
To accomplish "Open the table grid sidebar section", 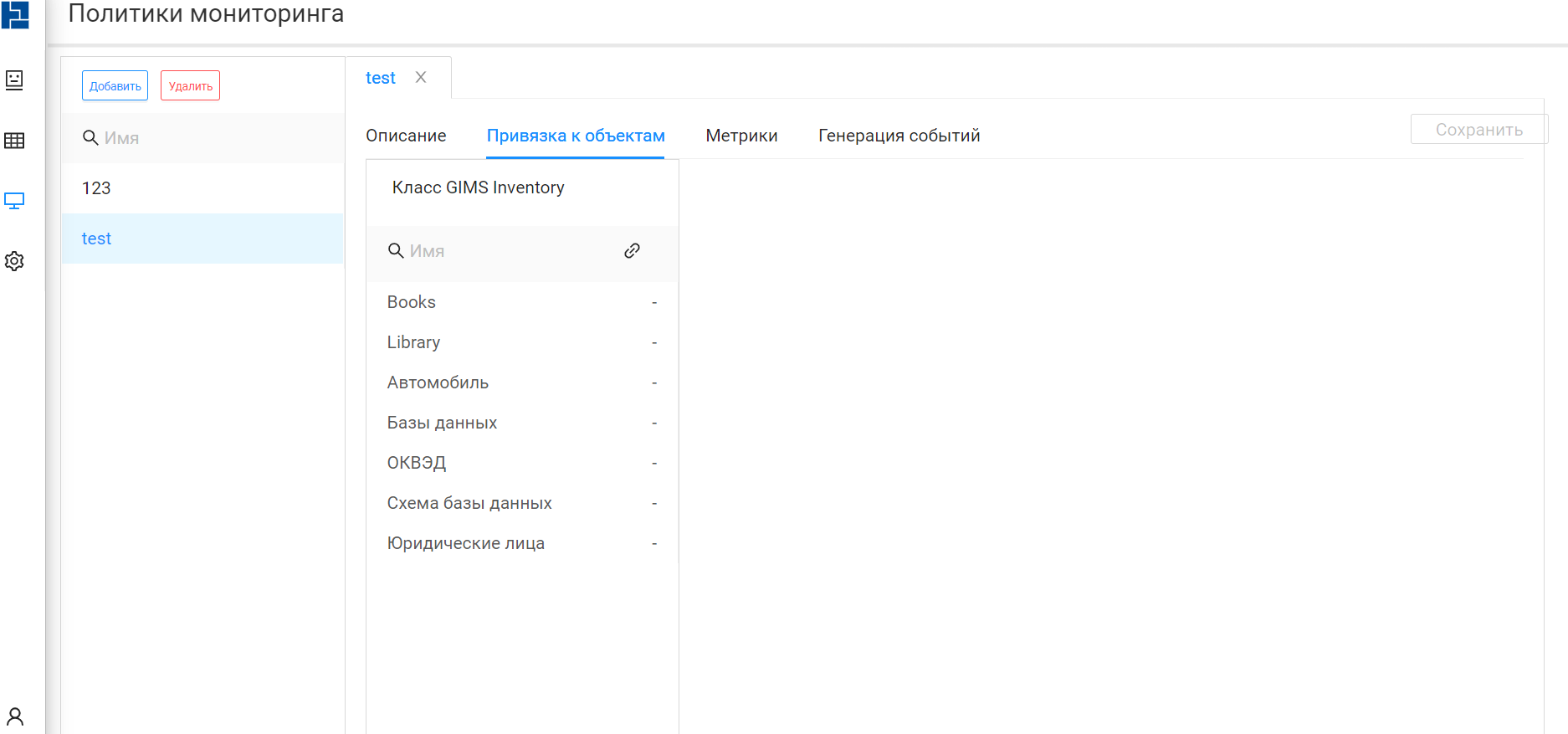I will (14, 141).
